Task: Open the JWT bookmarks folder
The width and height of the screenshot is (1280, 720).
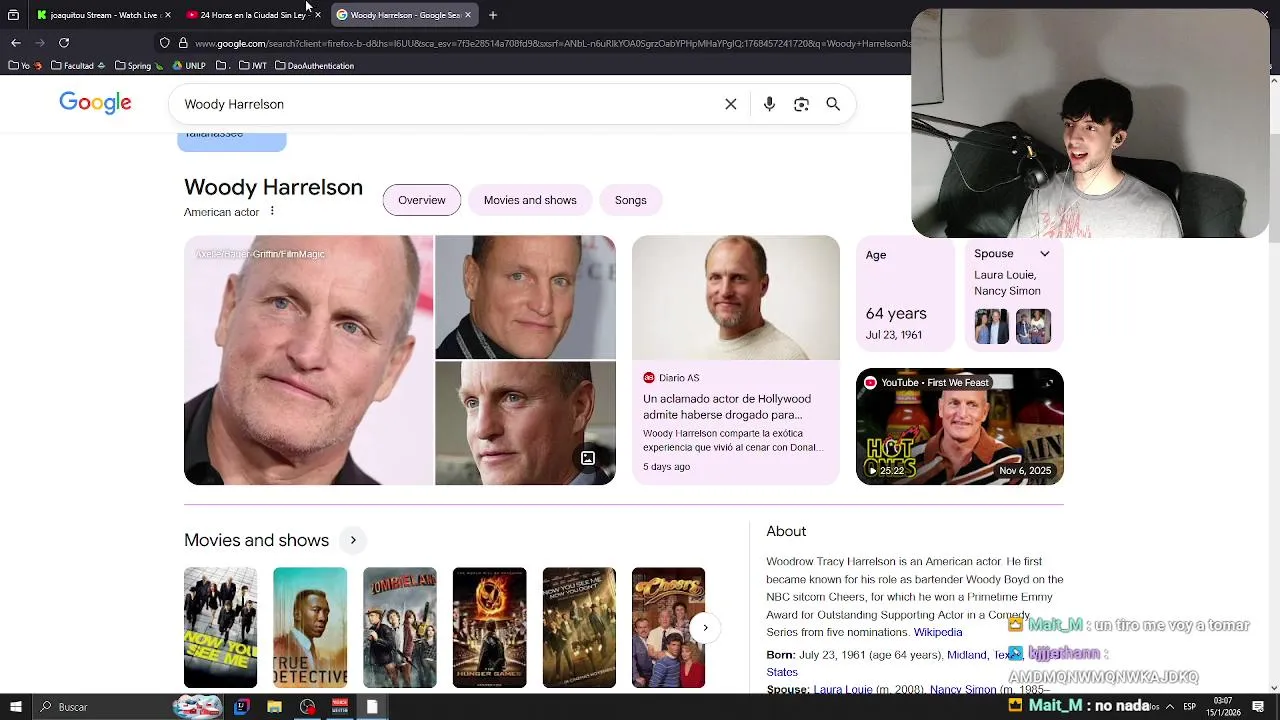Action: (x=253, y=66)
